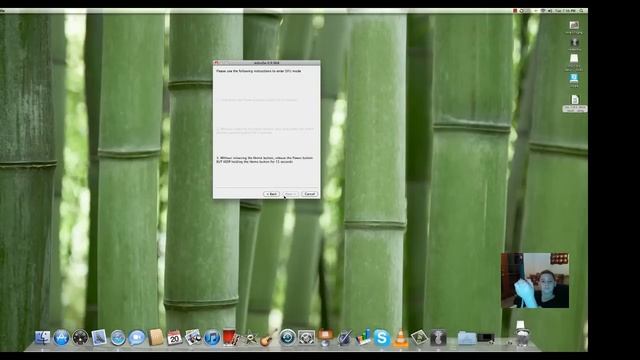Select the redsn0w pineapple desktop icon

[574, 42]
